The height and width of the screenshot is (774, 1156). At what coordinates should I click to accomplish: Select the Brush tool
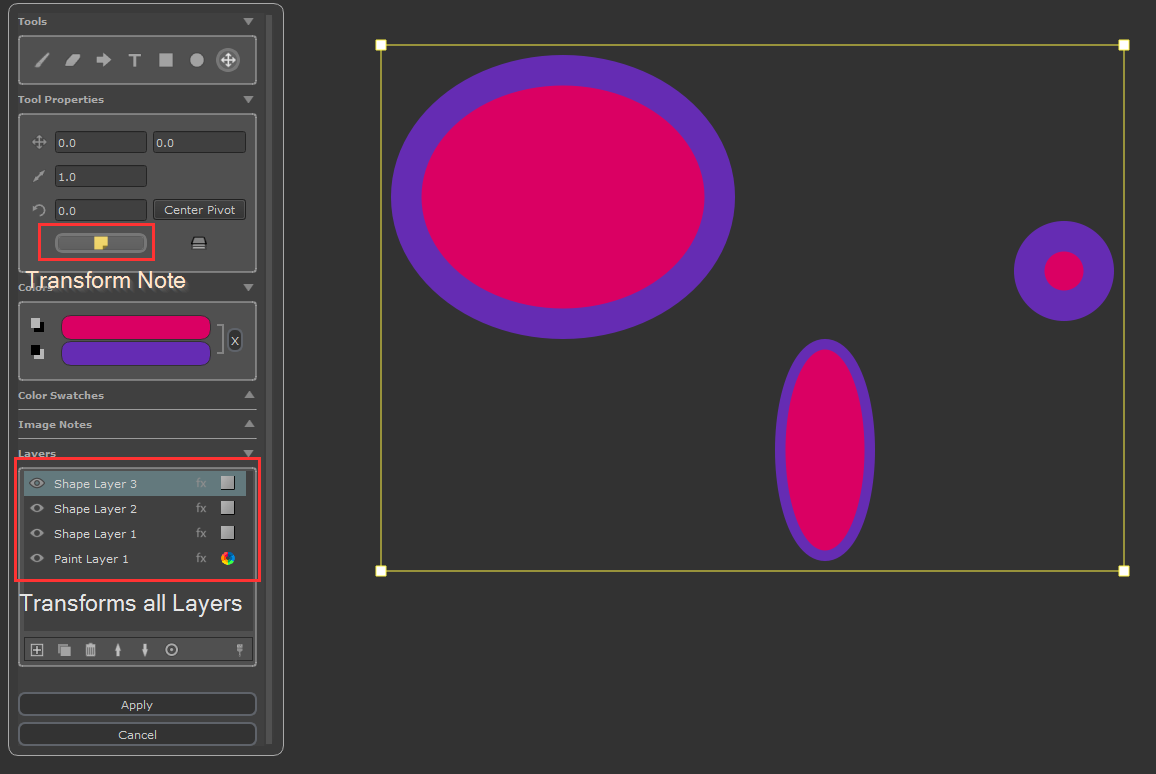click(42, 60)
